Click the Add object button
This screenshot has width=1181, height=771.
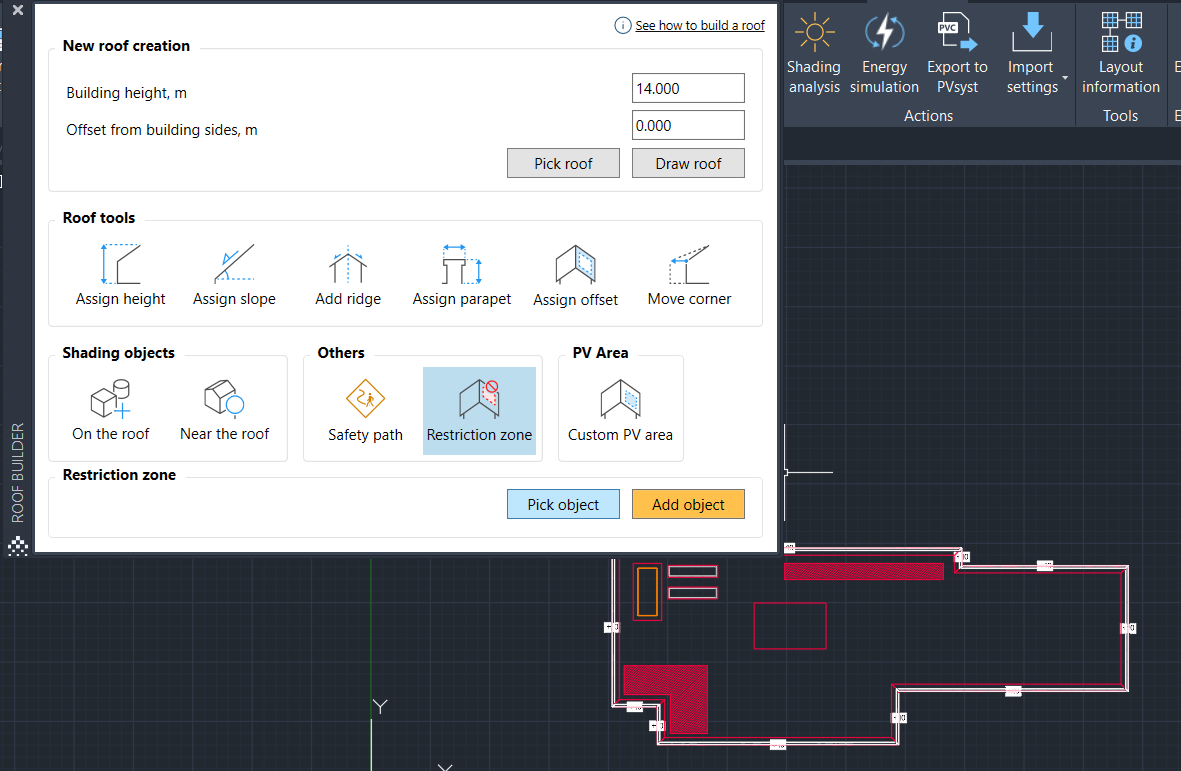pos(688,504)
